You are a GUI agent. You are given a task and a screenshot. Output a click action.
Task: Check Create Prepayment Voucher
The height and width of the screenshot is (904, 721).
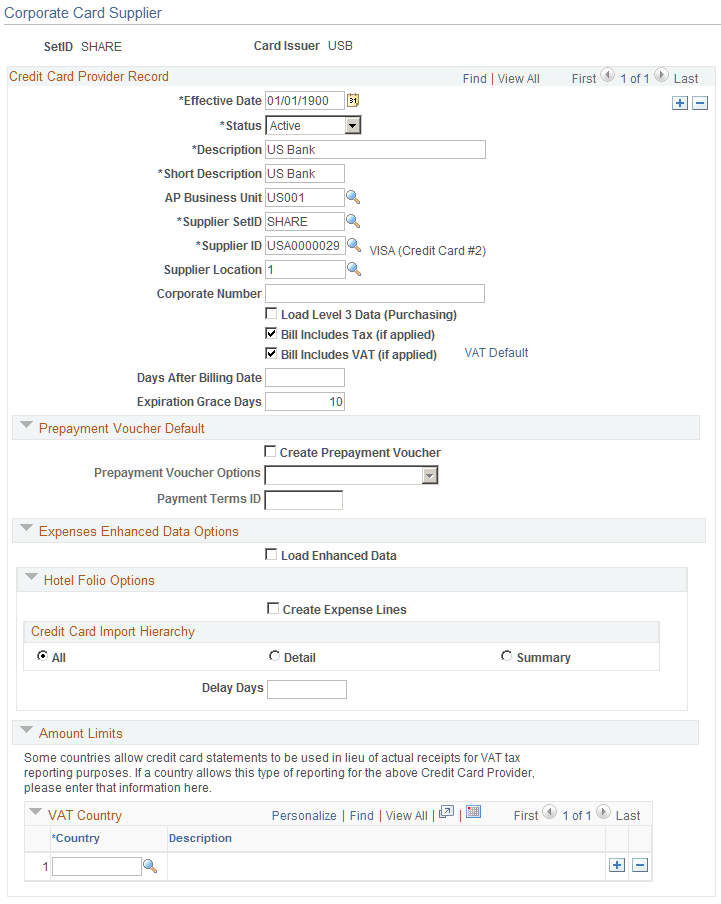click(269, 452)
